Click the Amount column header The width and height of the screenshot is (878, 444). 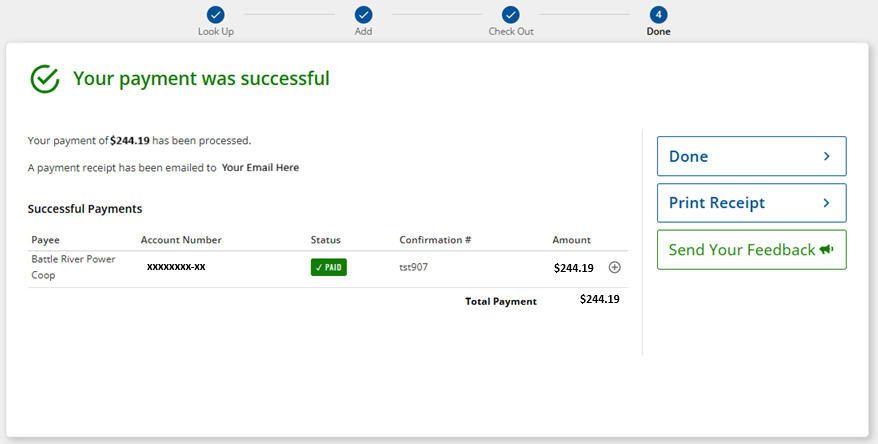tap(571, 240)
